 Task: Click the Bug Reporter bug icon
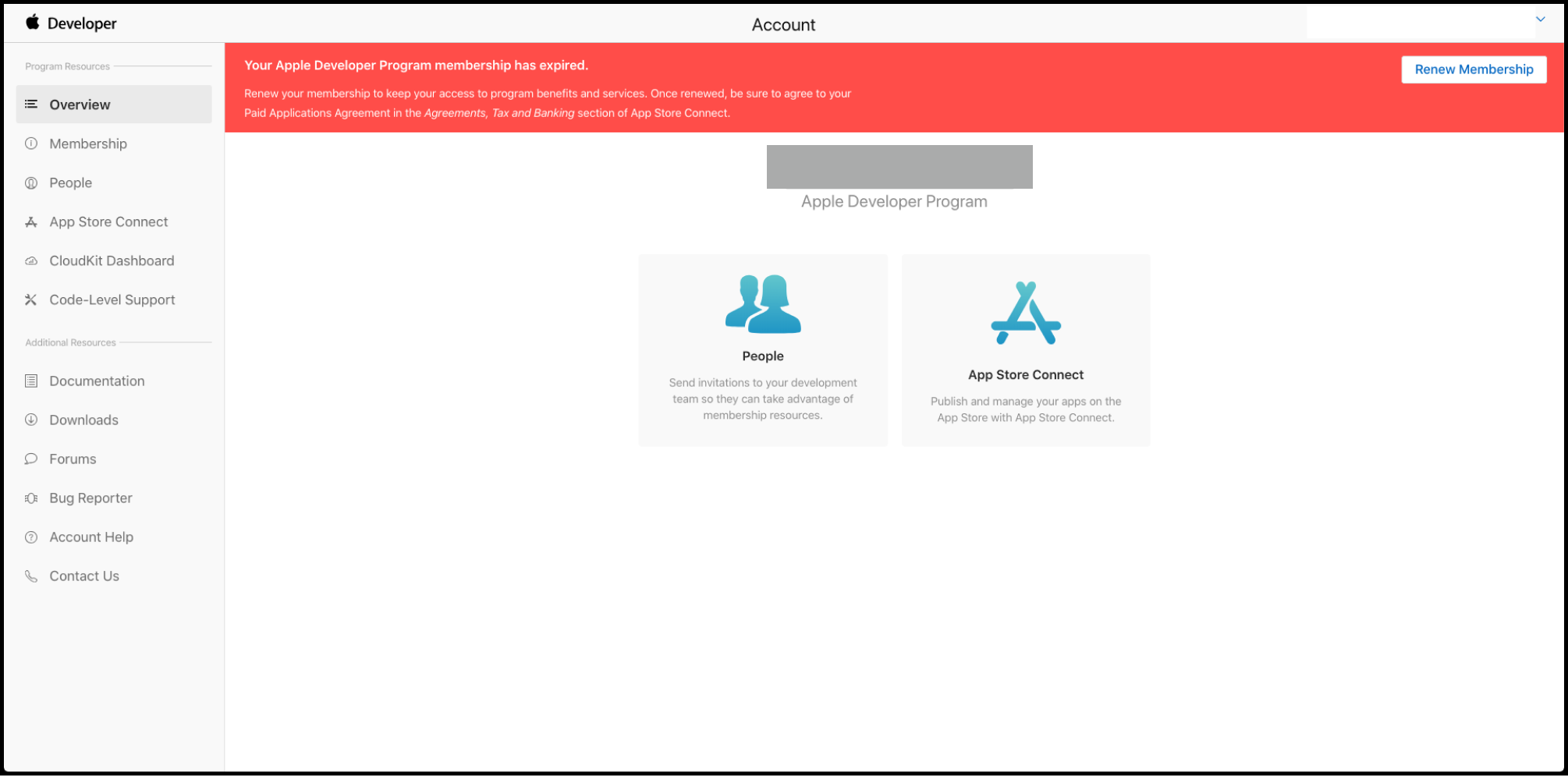(31, 498)
